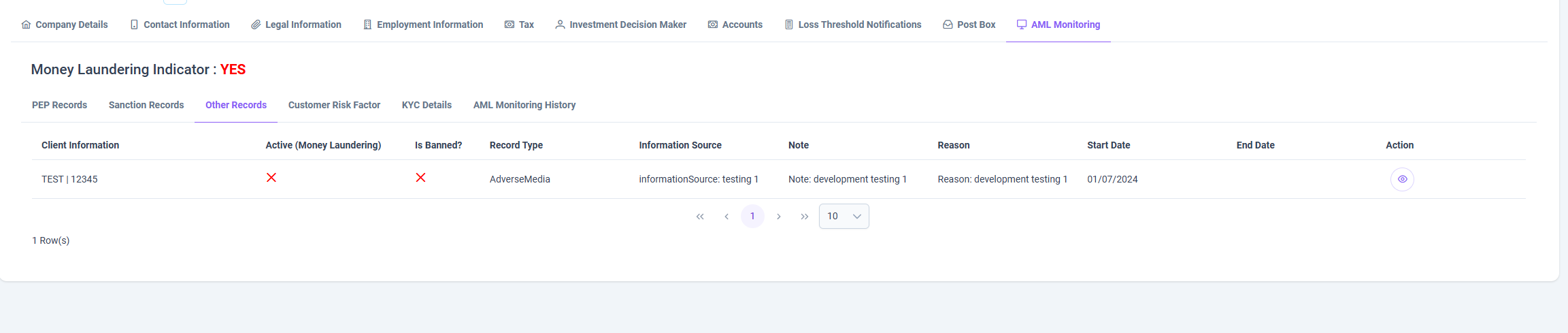Open the Company Details tab

pos(65,25)
